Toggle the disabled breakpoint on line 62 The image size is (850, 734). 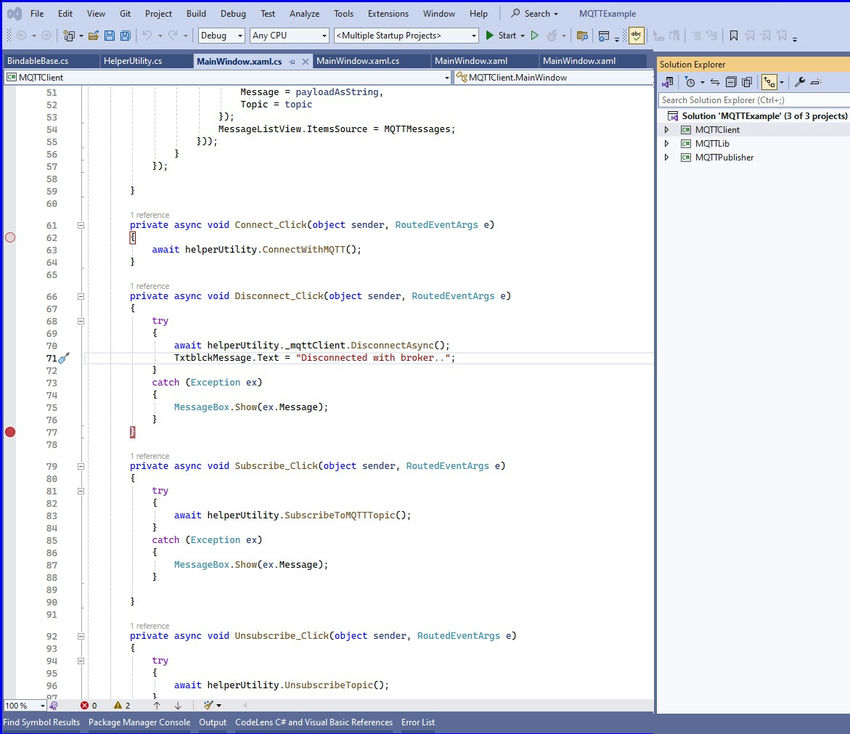click(10, 238)
